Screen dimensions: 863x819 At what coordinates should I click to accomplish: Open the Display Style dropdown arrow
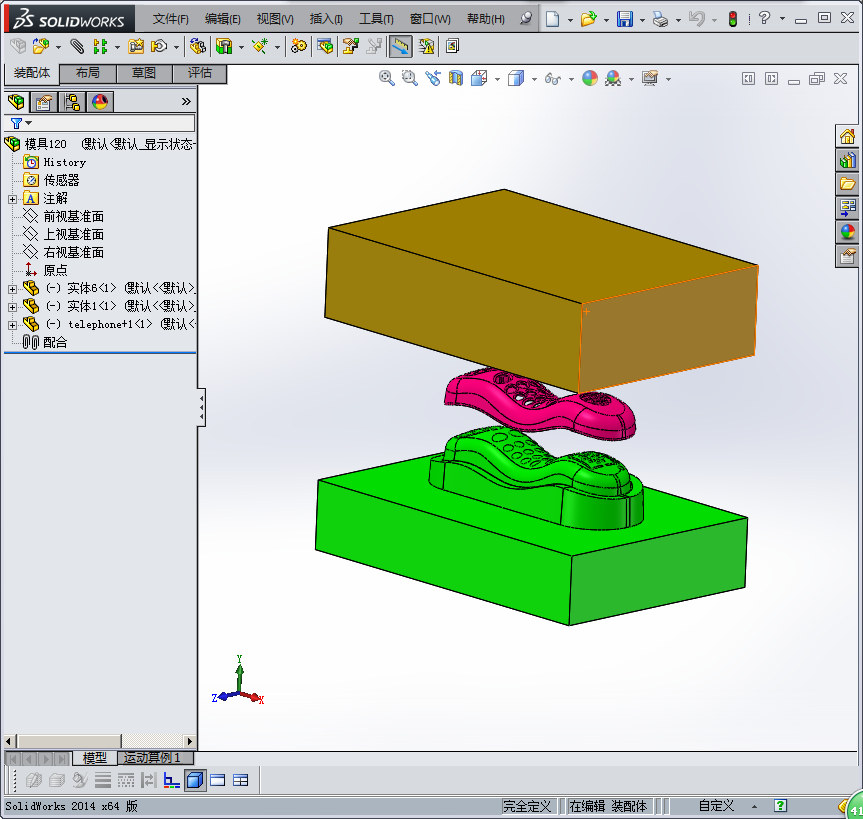pos(533,78)
